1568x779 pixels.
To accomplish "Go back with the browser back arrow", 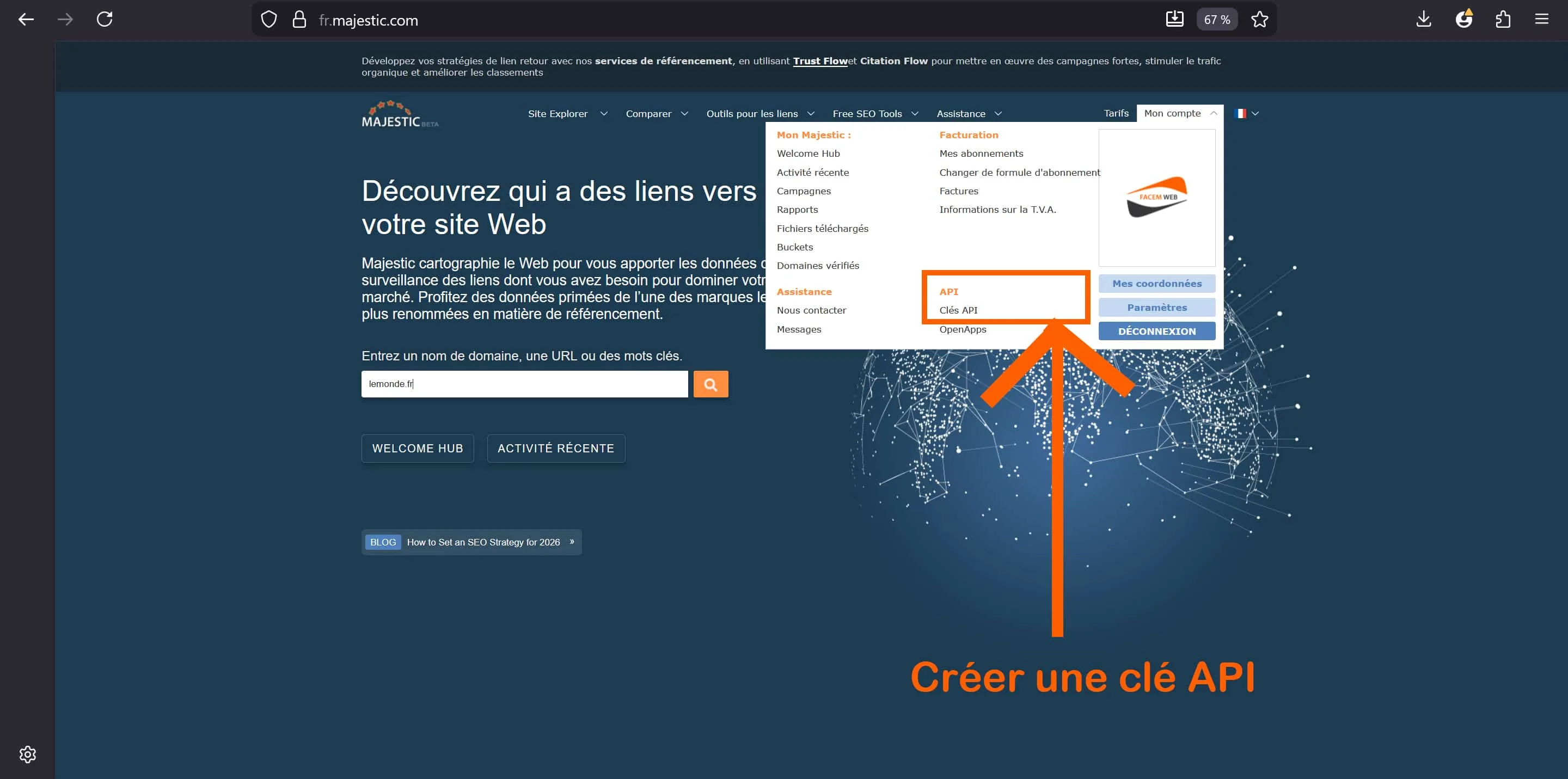I will (x=26, y=20).
